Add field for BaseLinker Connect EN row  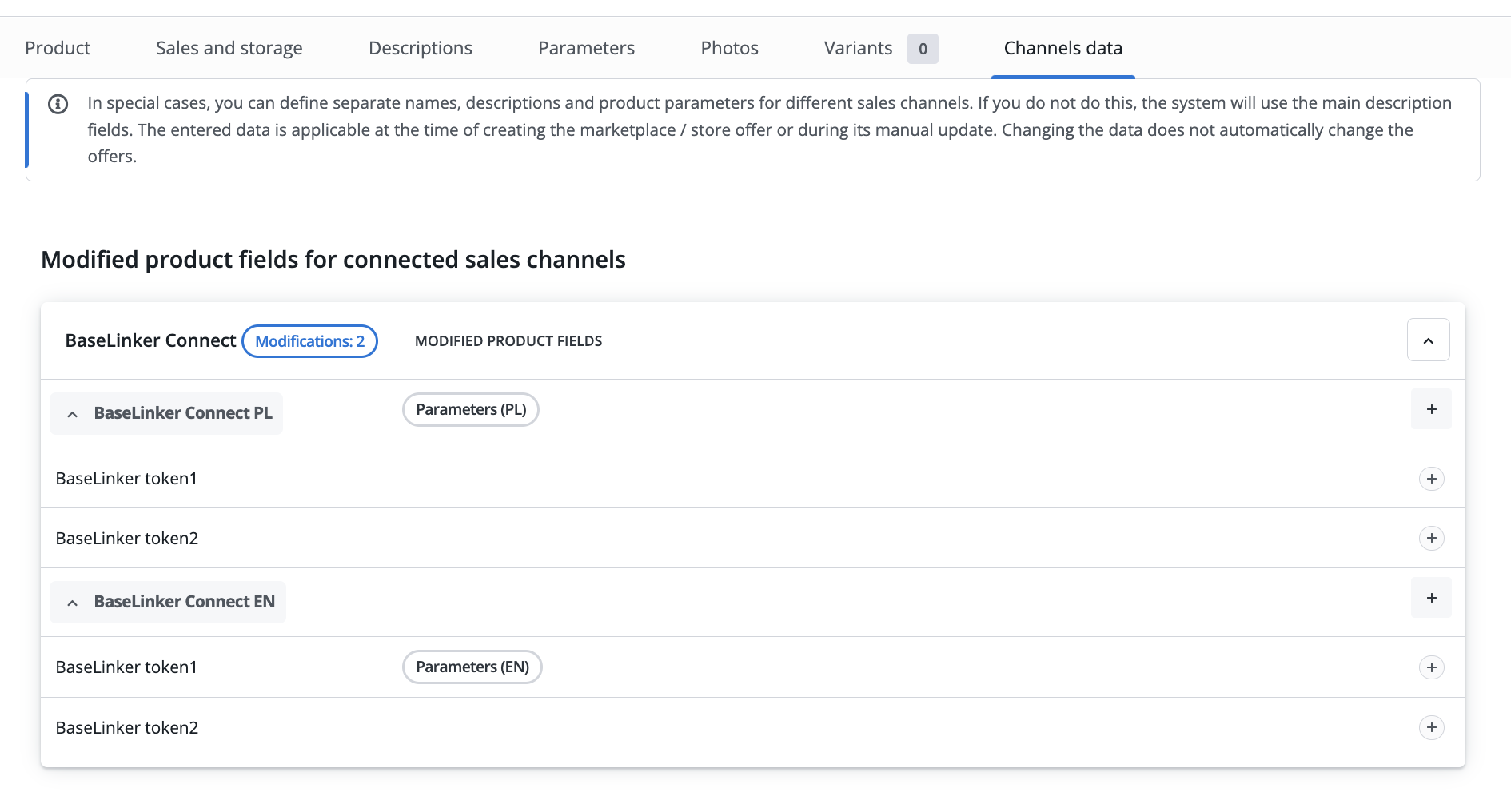point(1431,598)
